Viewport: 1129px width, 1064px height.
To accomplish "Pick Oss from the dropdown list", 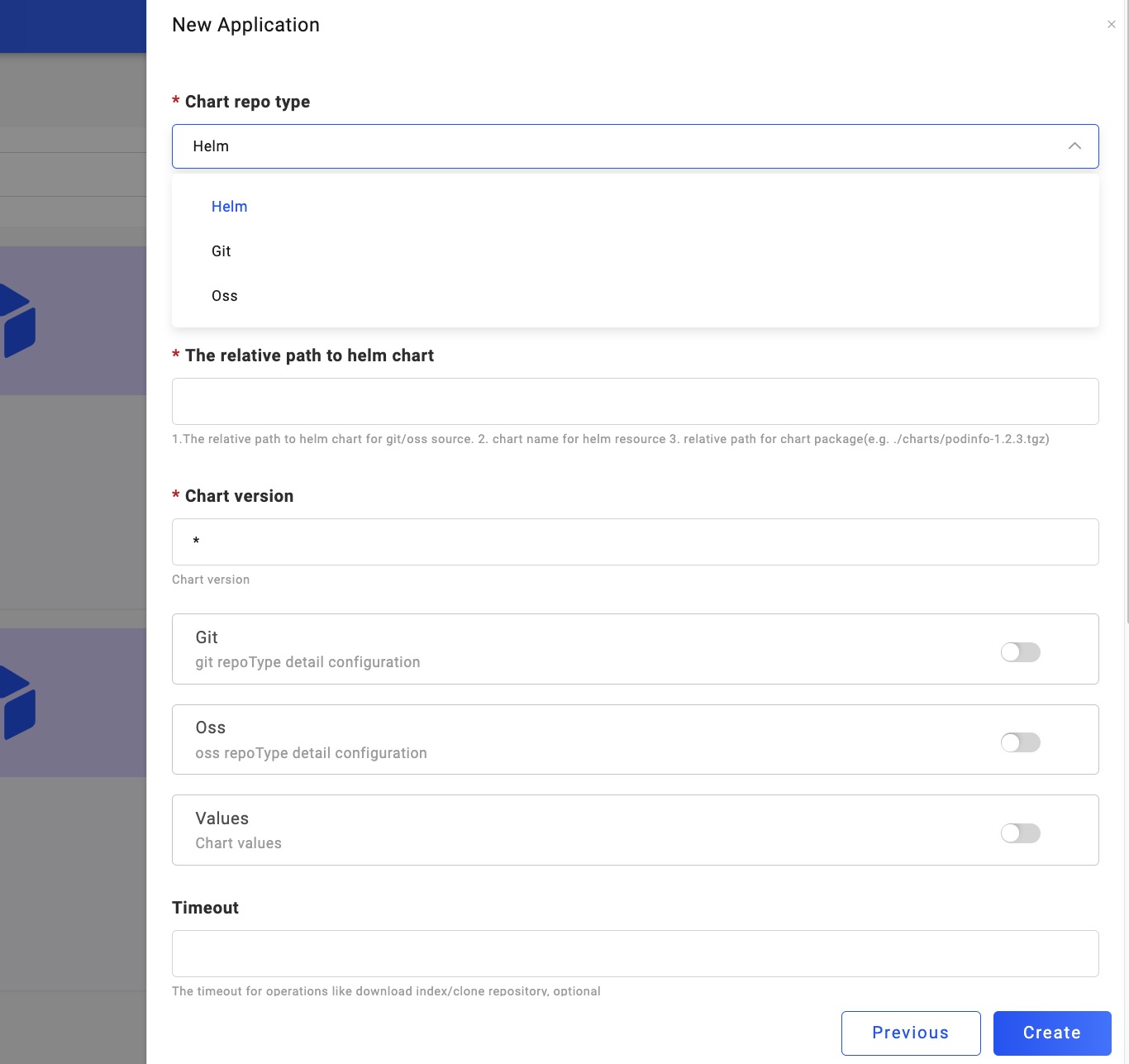I will [225, 296].
